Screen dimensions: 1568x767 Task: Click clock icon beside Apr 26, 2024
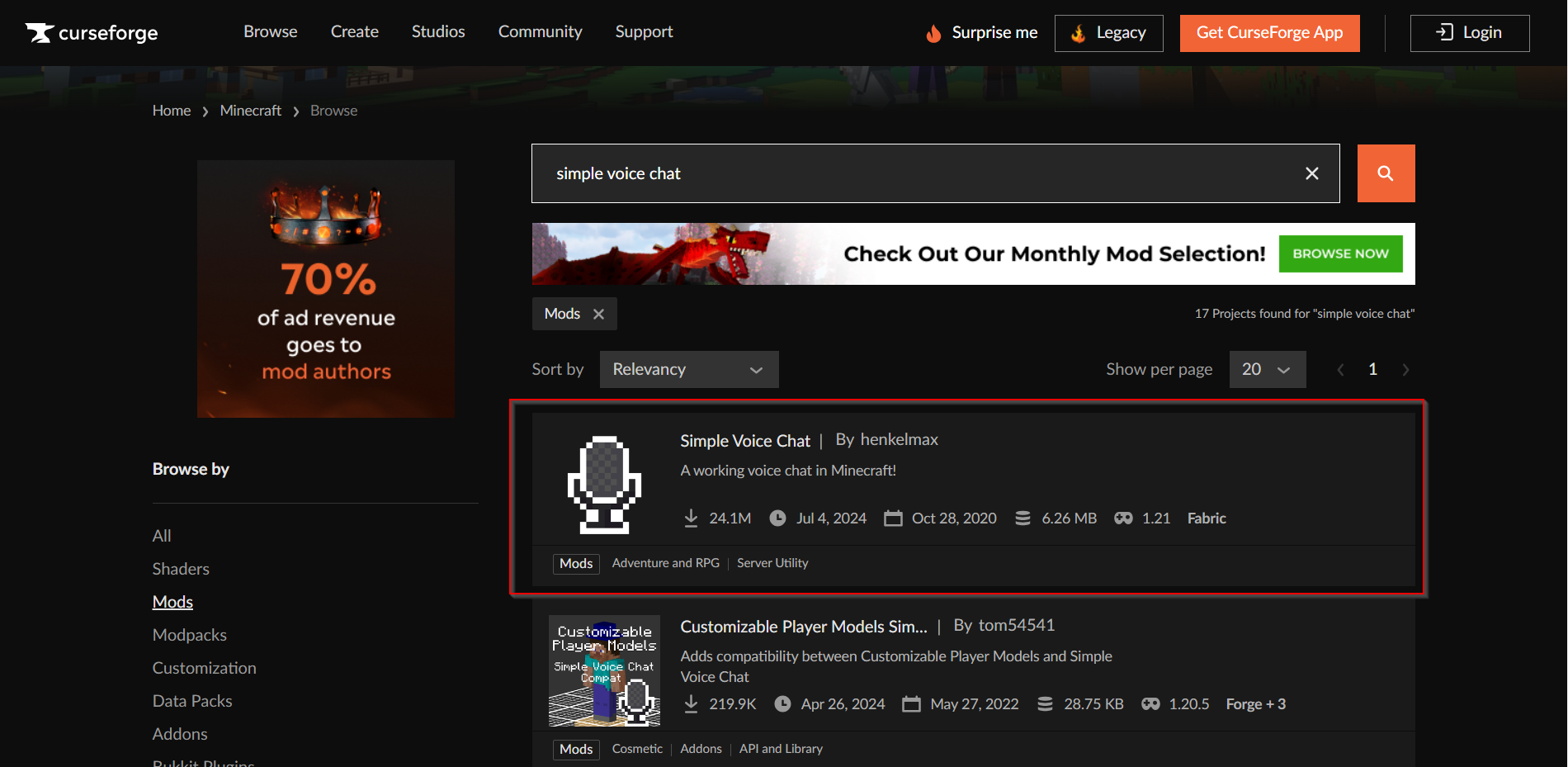[782, 703]
